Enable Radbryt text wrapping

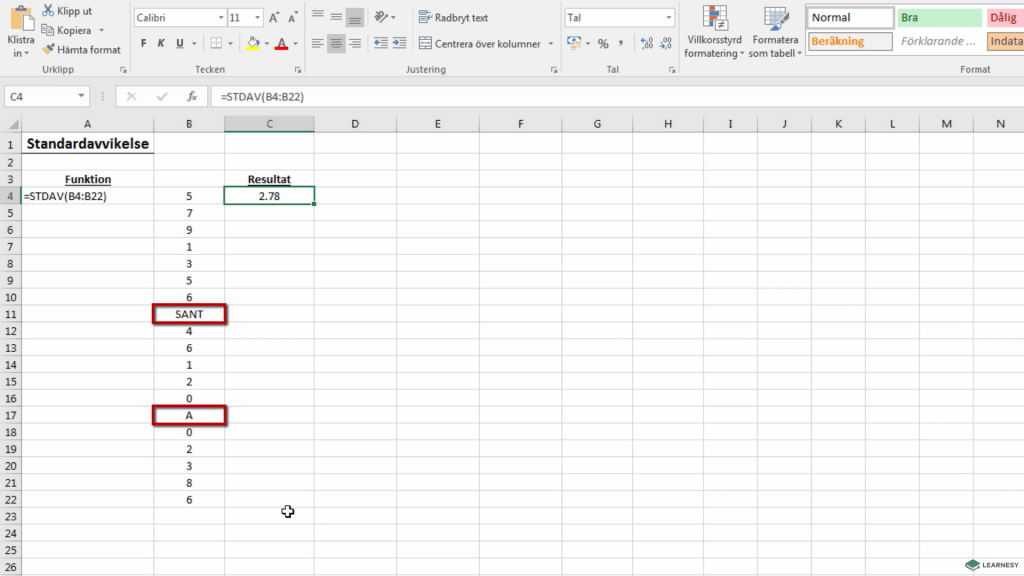click(x=453, y=18)
